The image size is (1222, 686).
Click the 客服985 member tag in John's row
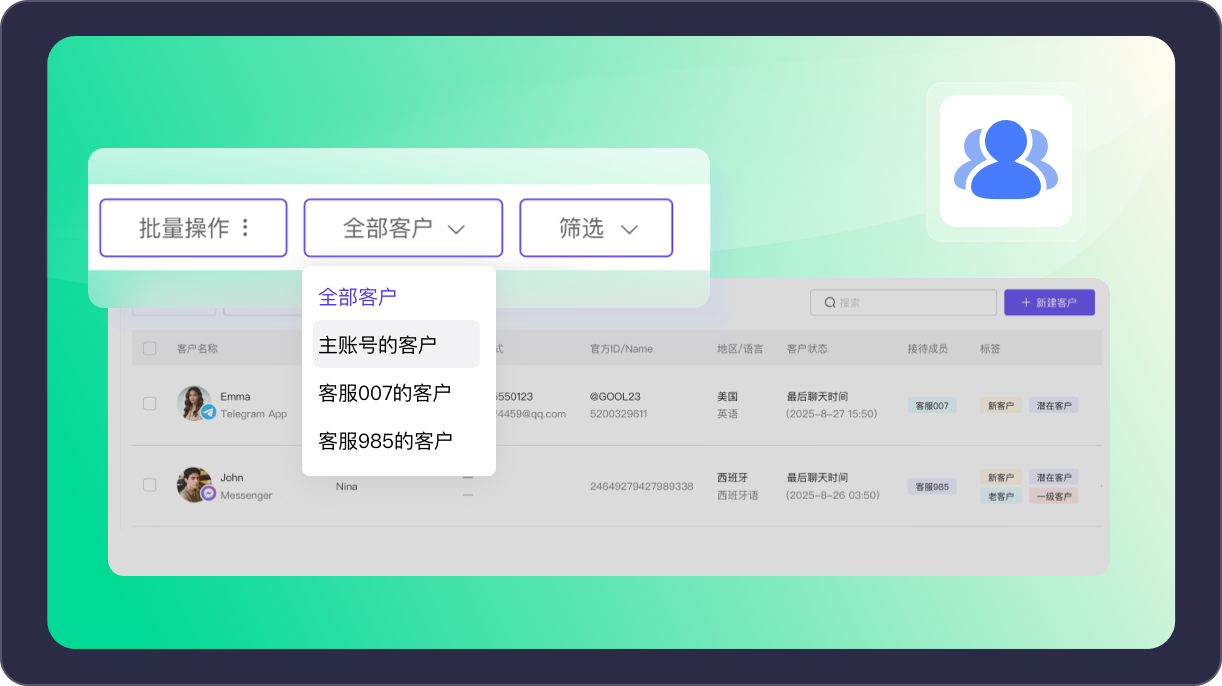[x=931, y=487]
